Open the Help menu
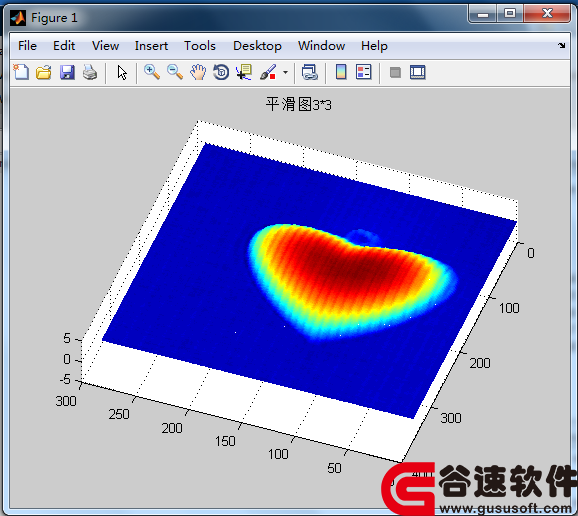 point(374,46)
